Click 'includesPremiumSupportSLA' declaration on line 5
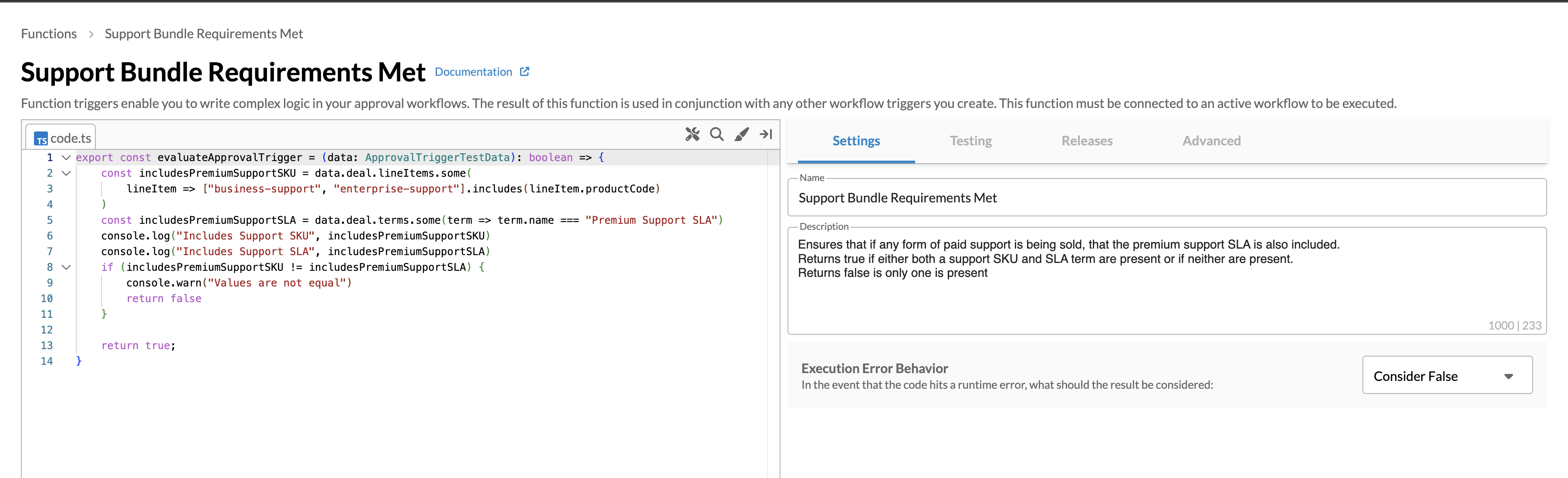The width and height of the screenshot is (1568, 478). click(x=217, y=220)
